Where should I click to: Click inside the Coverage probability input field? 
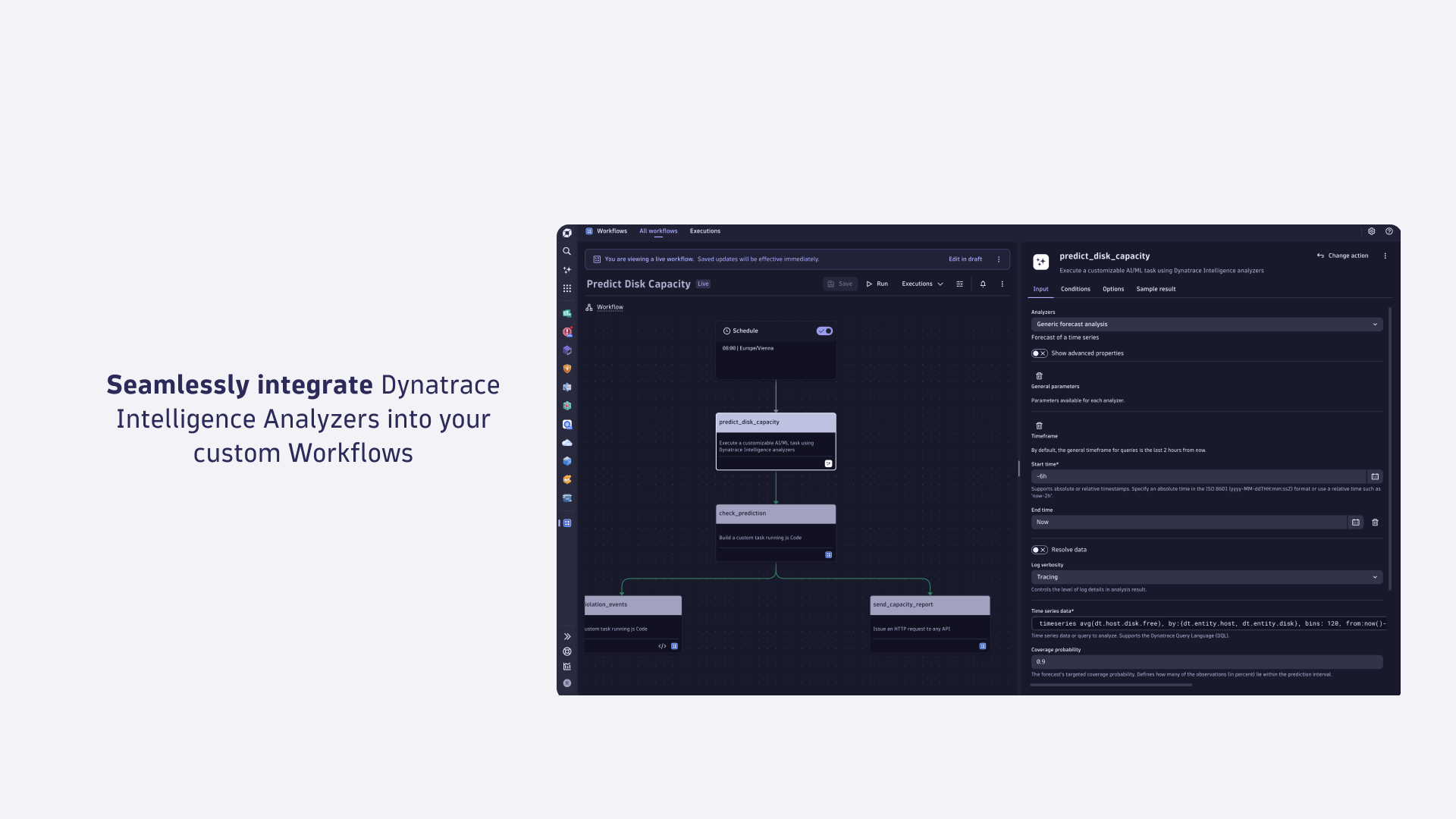pos(1206,661)
